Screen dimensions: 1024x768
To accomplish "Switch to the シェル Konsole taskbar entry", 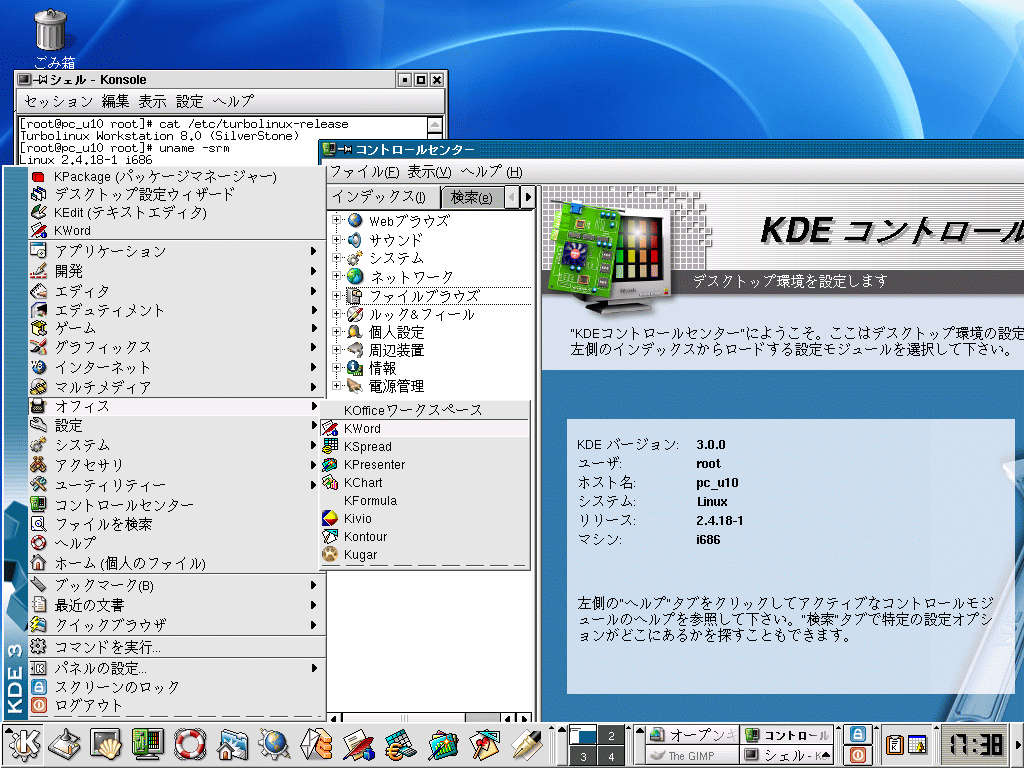I will tap(788, 755).
